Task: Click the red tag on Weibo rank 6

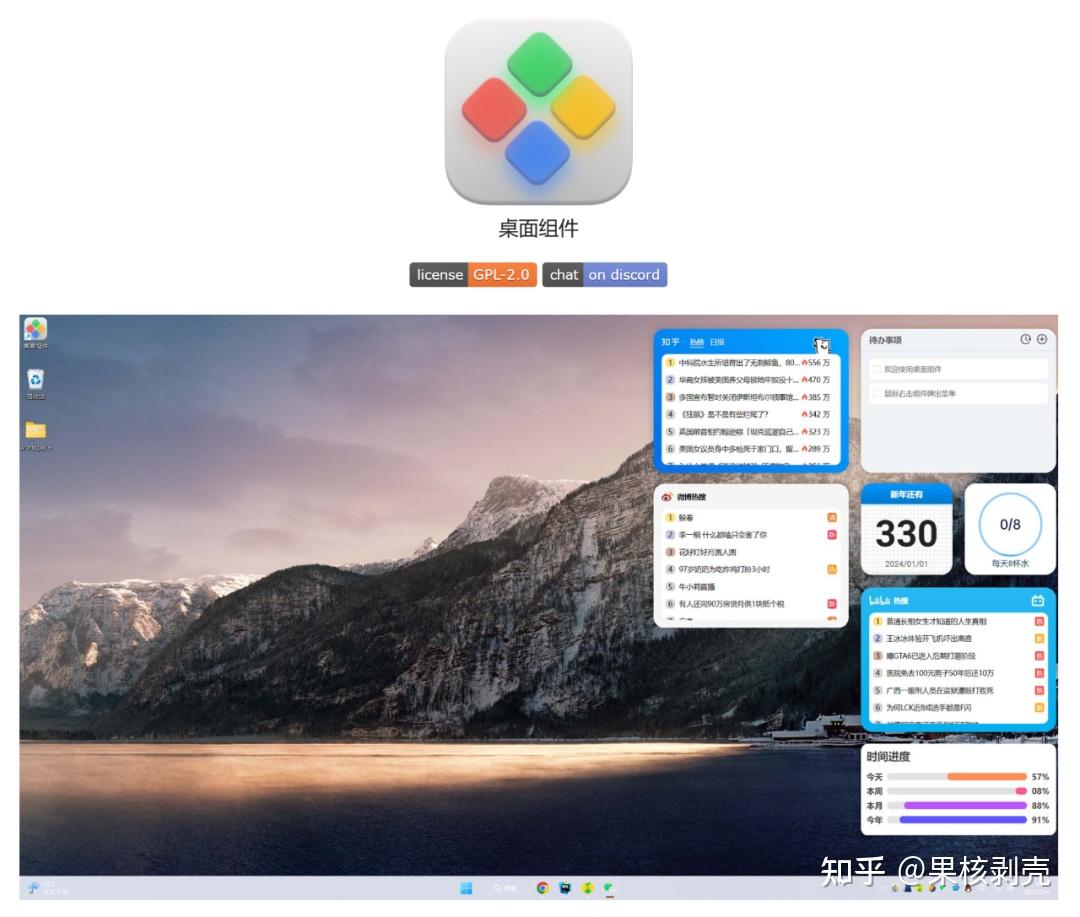Action: click(x=832, y=604)
